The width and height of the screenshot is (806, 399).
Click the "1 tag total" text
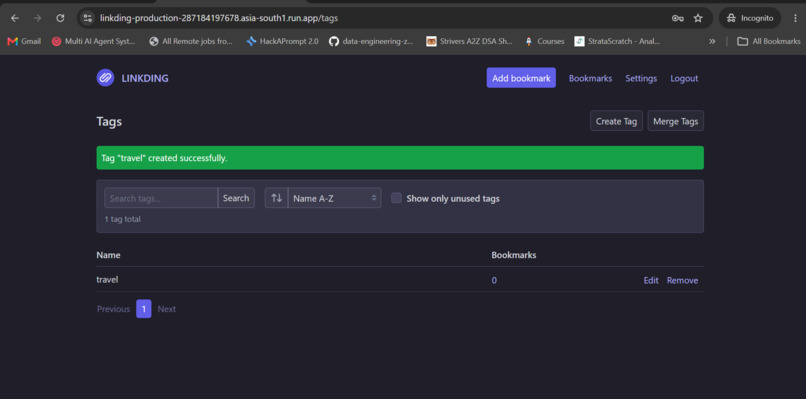tap(122, 219)
